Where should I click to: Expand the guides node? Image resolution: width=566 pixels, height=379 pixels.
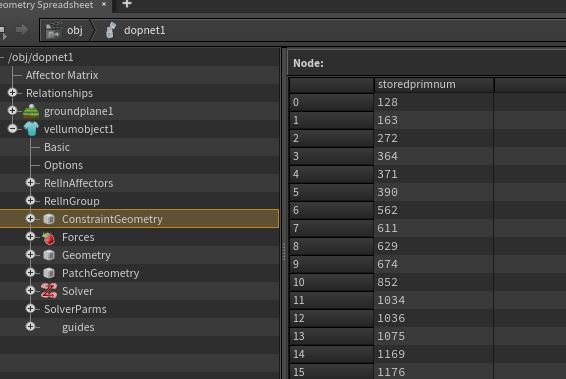[31, 326]
